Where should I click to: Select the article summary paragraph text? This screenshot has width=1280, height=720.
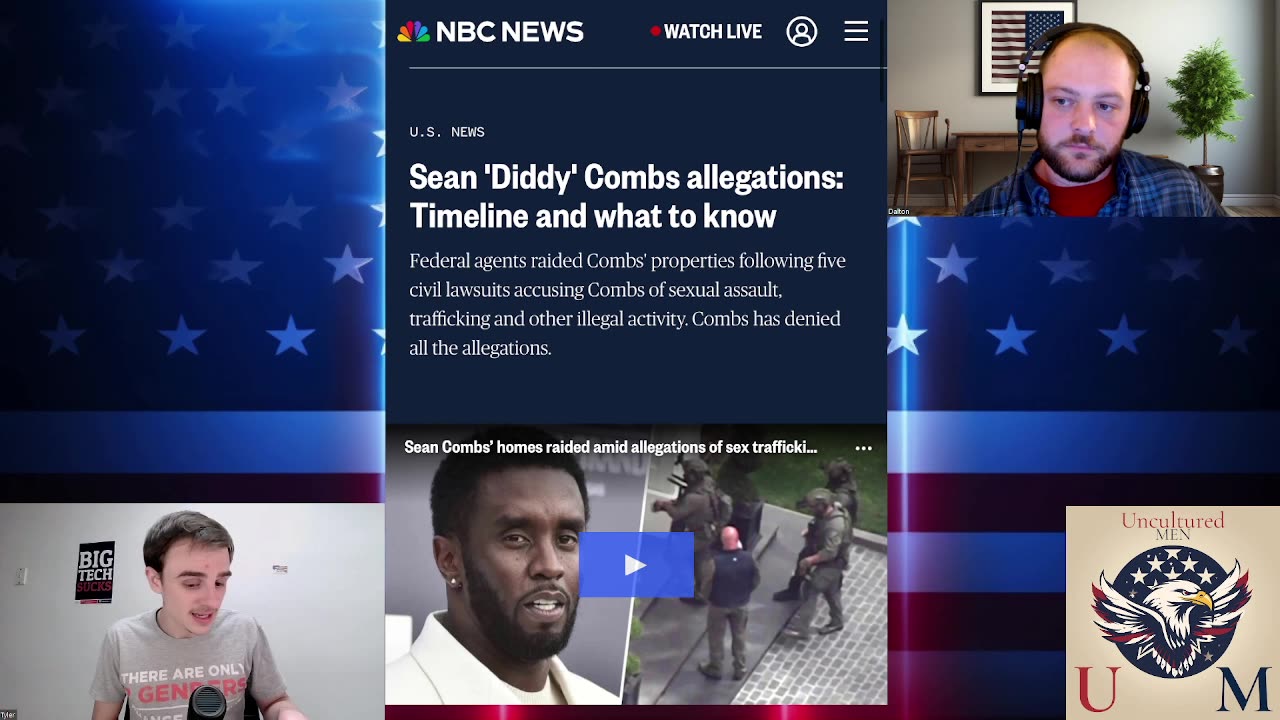coord(627,304)
